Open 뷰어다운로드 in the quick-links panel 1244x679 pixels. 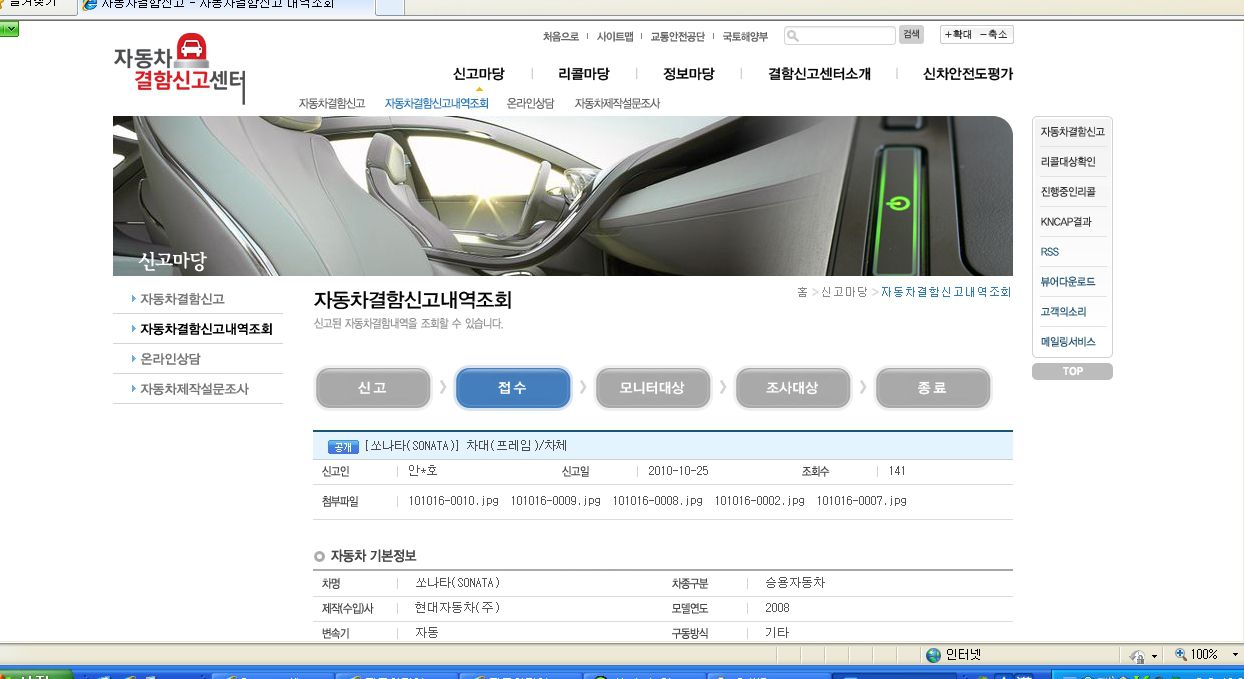1068,282
